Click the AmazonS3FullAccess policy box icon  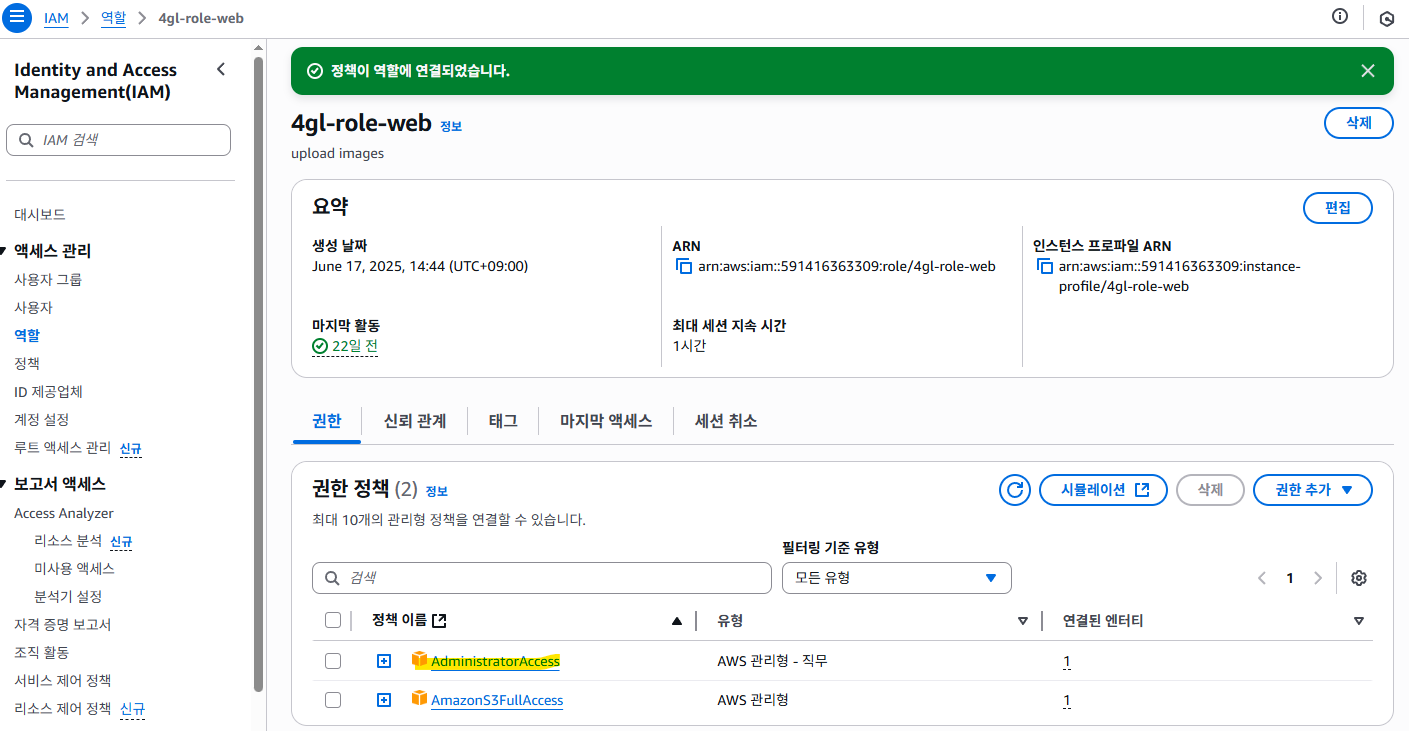click(x=420, y=699)
